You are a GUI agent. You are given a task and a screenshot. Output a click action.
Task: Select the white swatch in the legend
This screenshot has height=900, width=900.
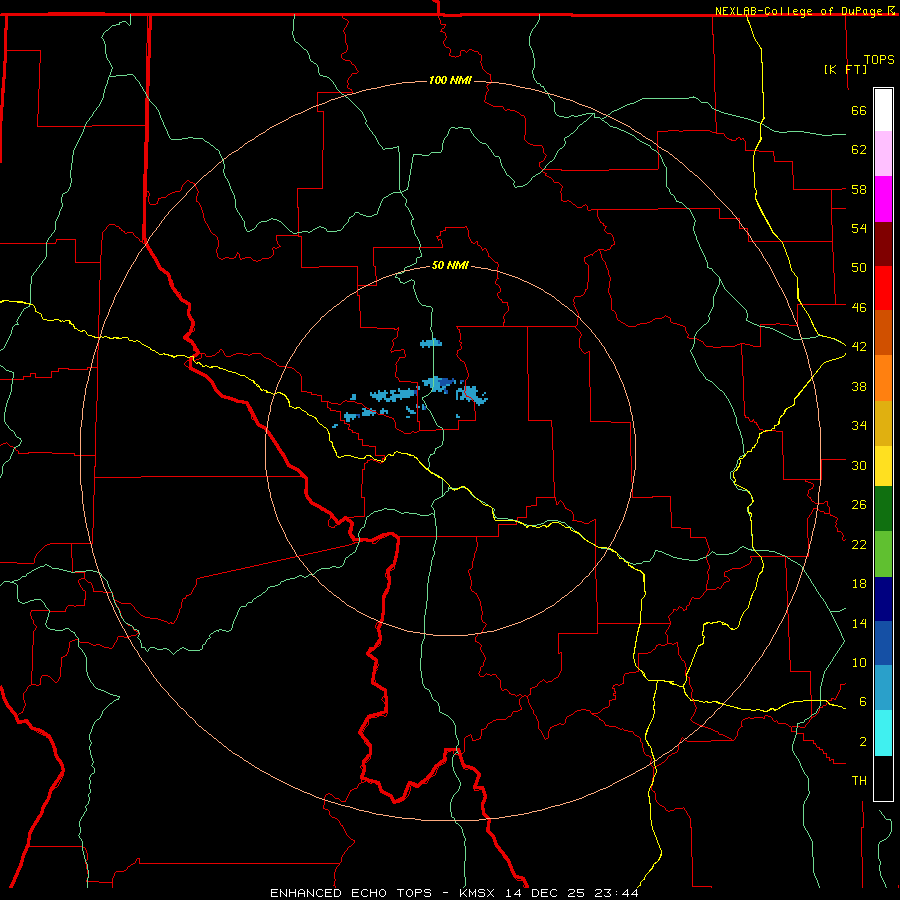883,110
